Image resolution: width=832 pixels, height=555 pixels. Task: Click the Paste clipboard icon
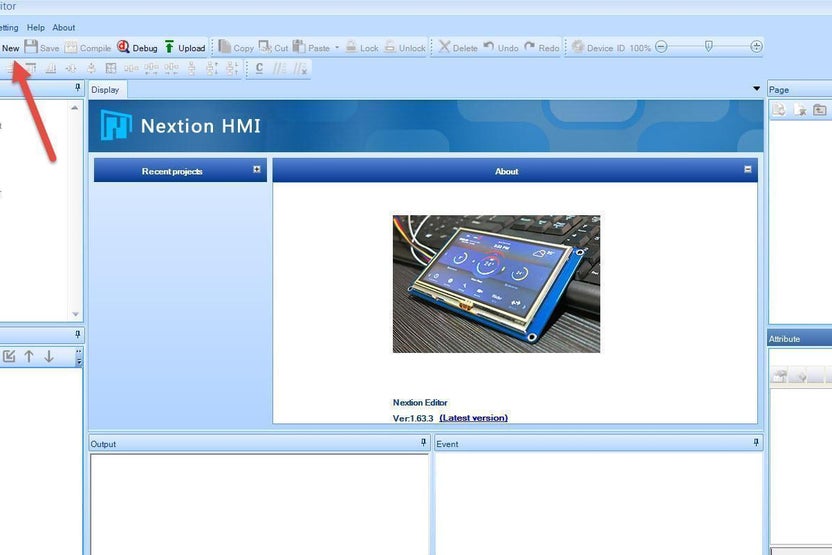299,47
